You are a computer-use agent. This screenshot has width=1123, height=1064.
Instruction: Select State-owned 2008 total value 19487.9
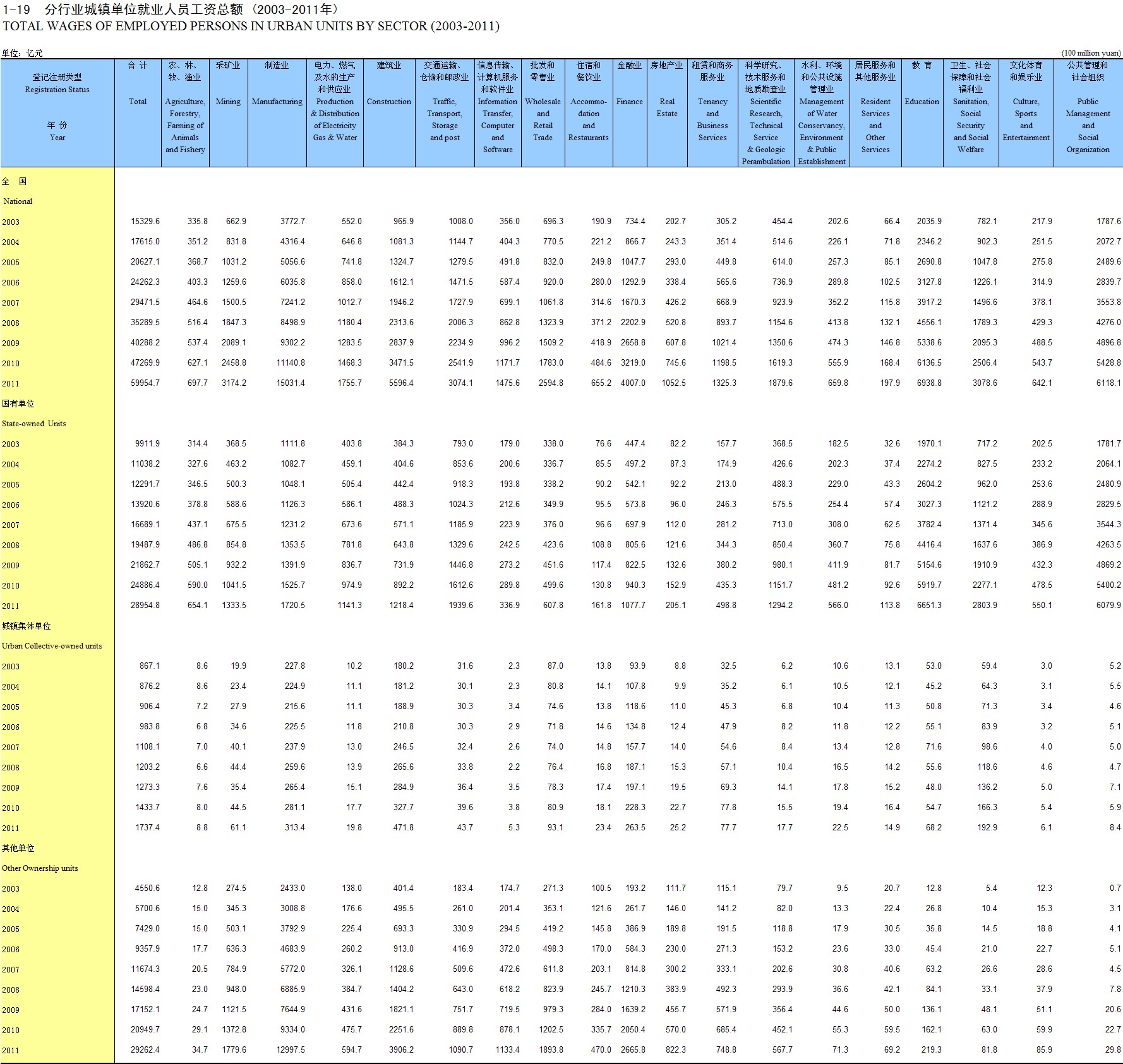pyautogui.click(x=145, y=545)
